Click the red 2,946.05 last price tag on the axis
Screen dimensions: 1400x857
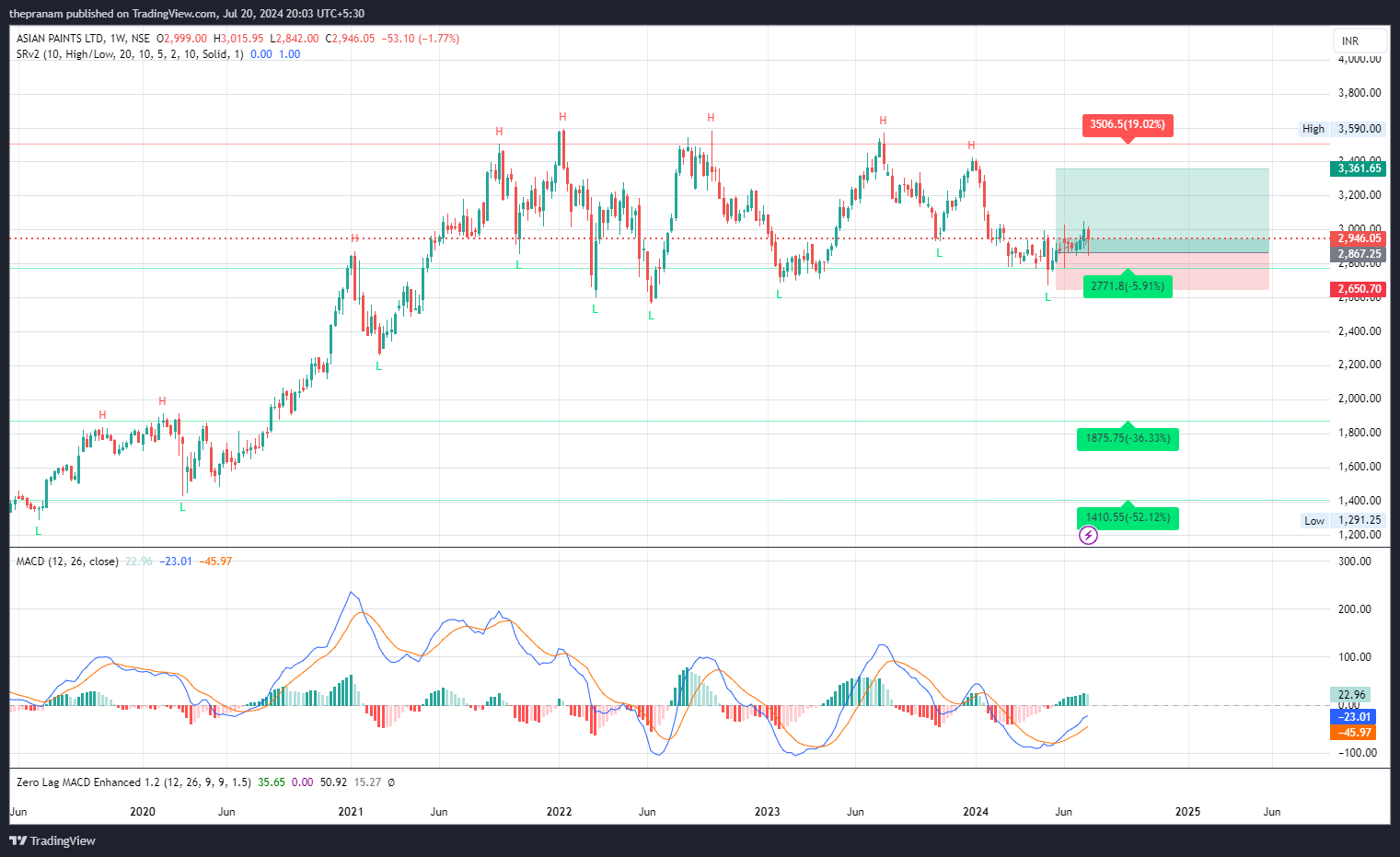(1360, 238)
